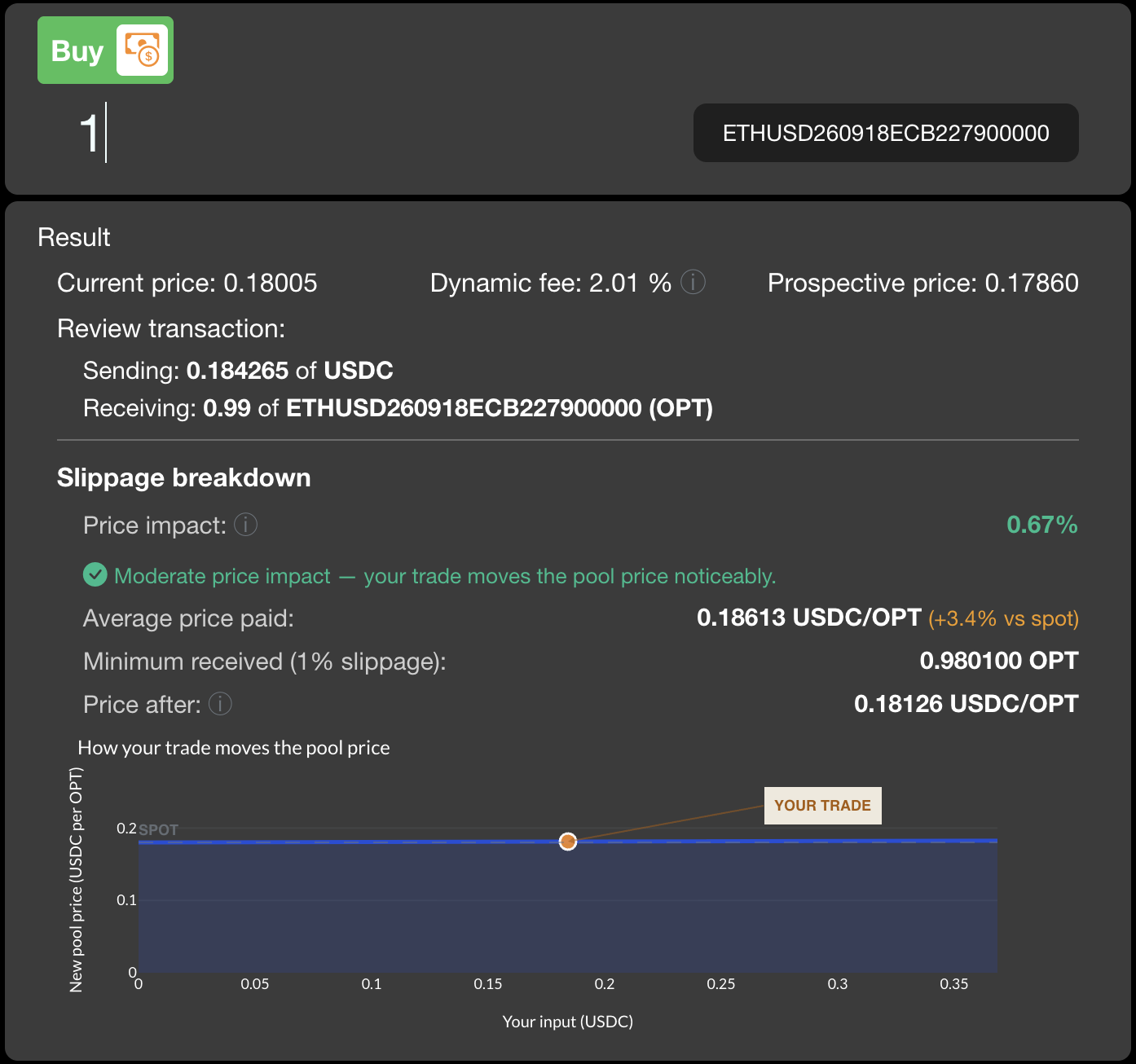The image size is (1136, 1064).
Task: Click the chart title about pool price
Action: pyautogui.click(x=234, y=748)
